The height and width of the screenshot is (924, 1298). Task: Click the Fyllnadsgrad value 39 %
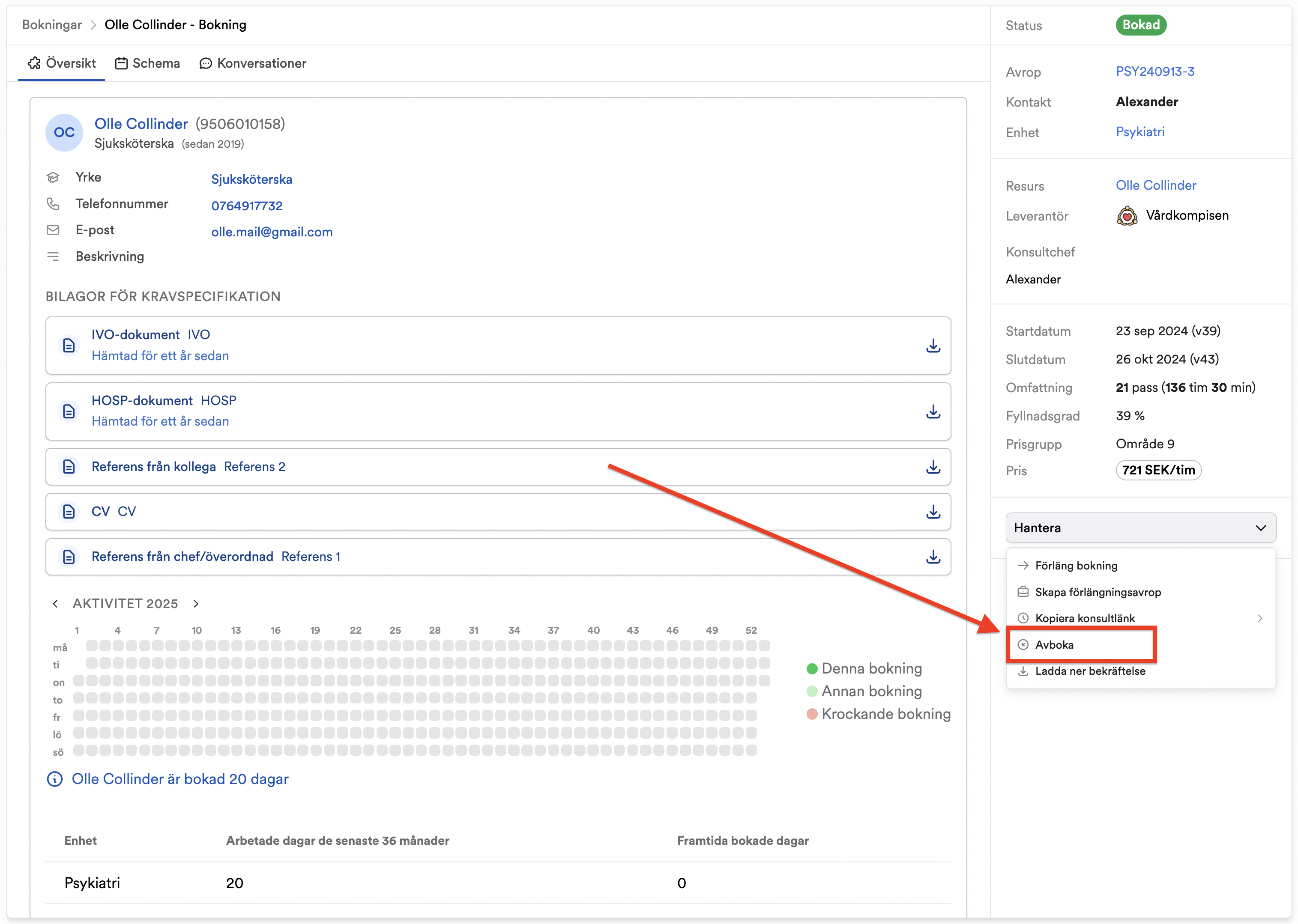coord(1130,415)
